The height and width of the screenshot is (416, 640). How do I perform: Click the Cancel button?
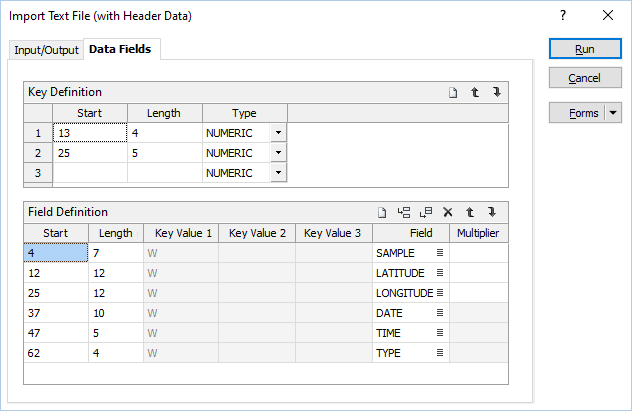click(585, 78)
